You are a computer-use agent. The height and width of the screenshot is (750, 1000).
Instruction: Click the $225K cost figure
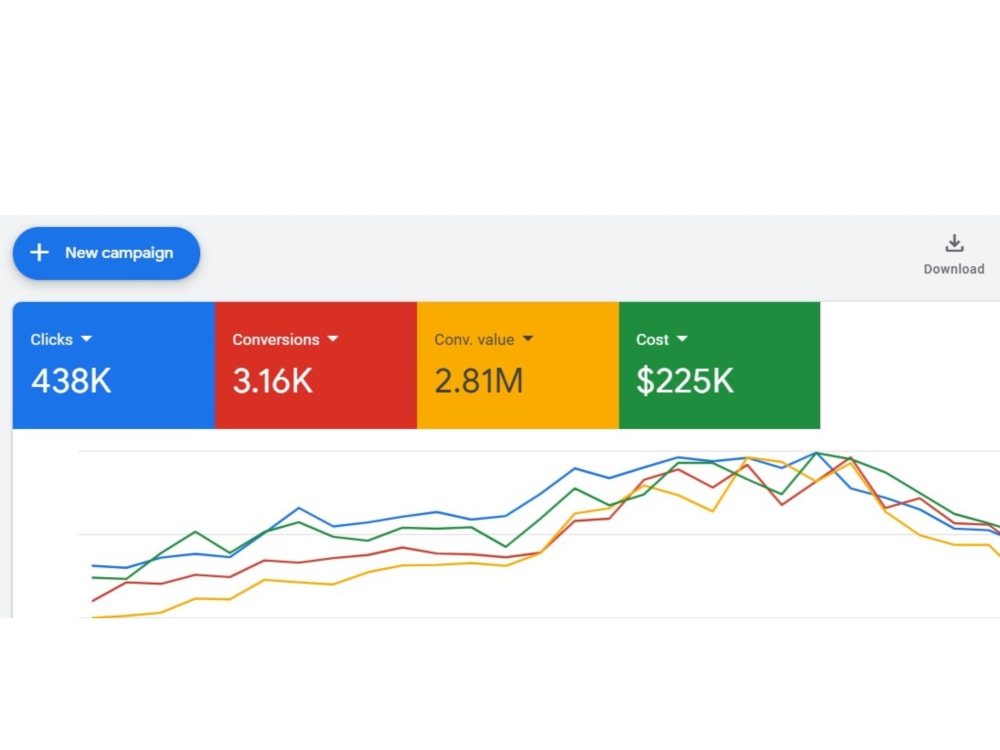click(x=685, y=381)
